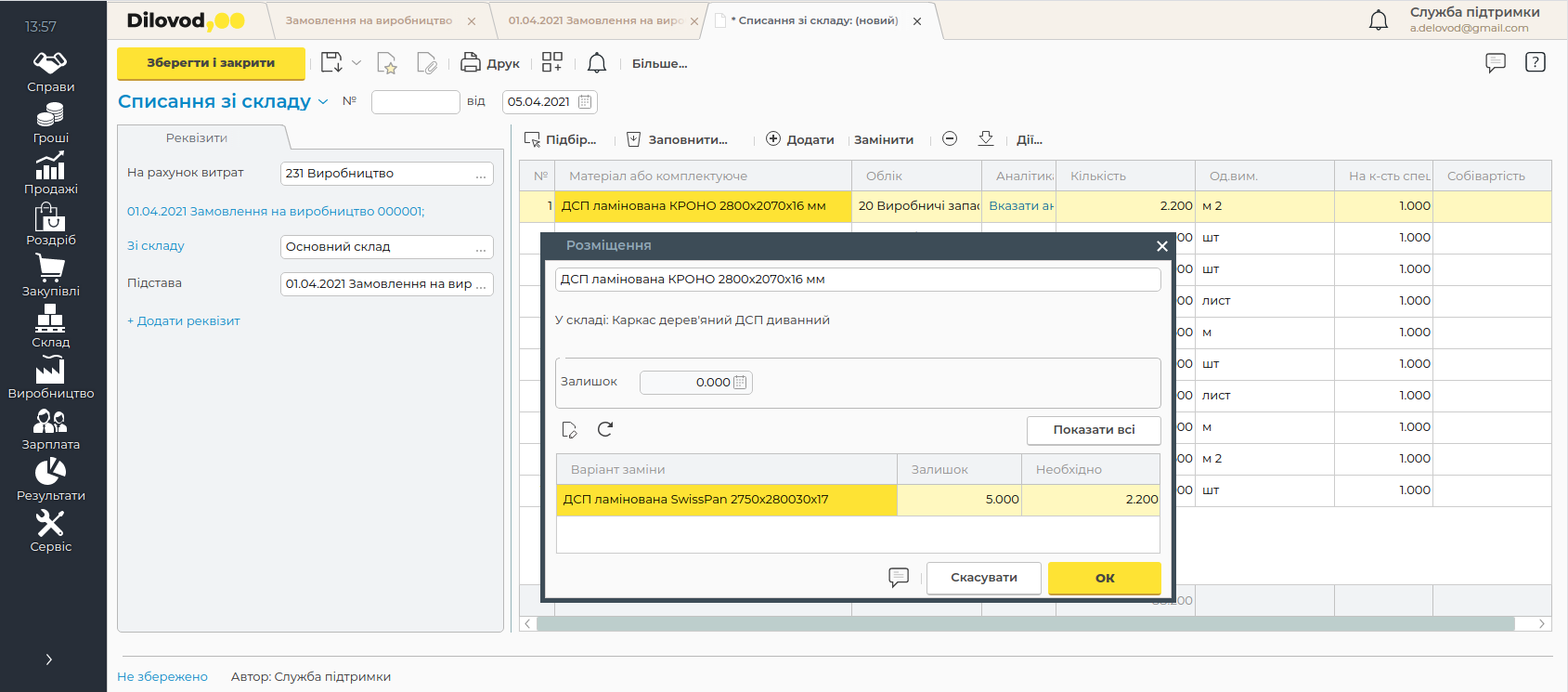This screenshot has height=692, width=1568.
Task: Open the Більше... menu
Action: 659,64
